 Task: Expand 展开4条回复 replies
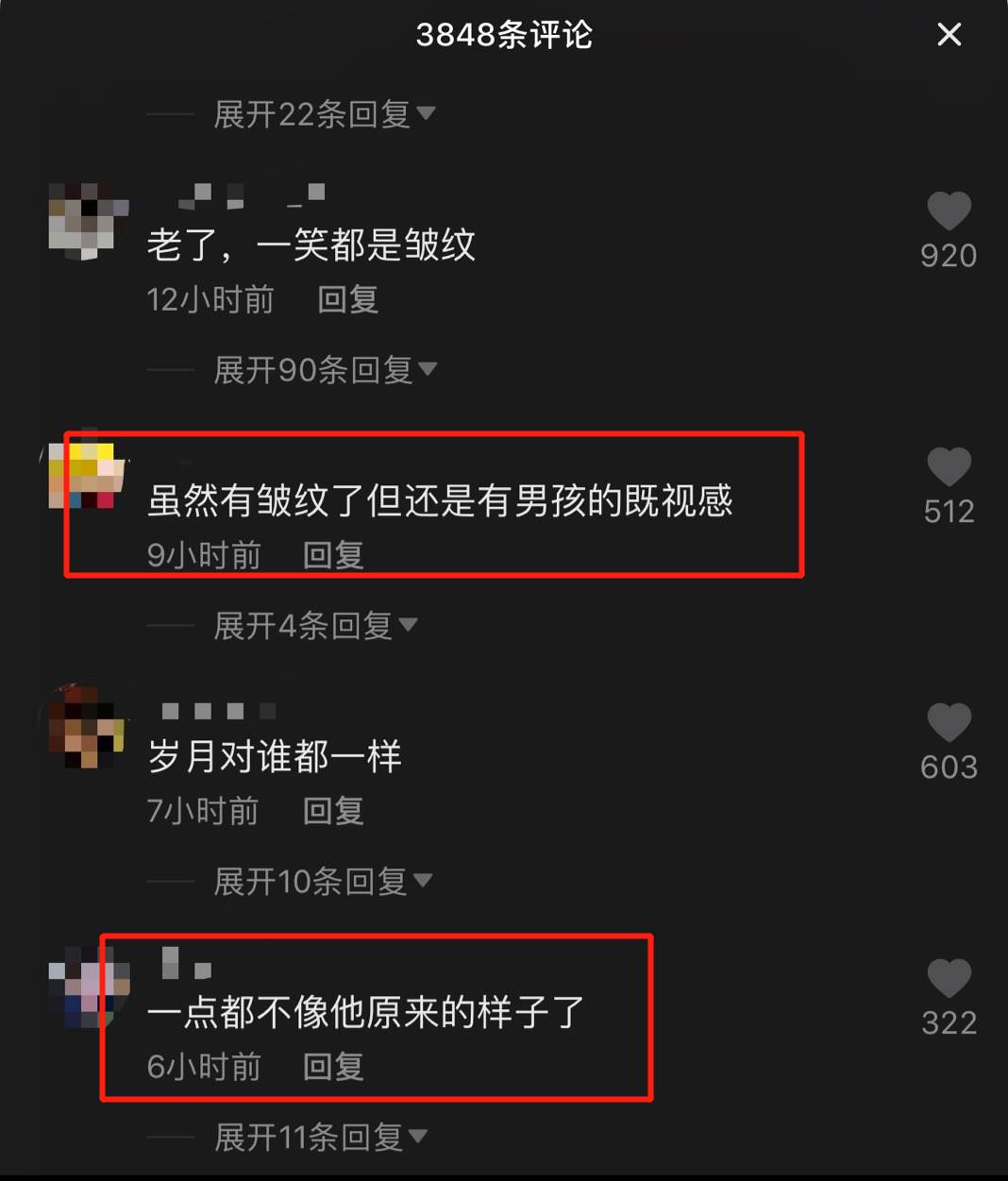pos(315,625)
